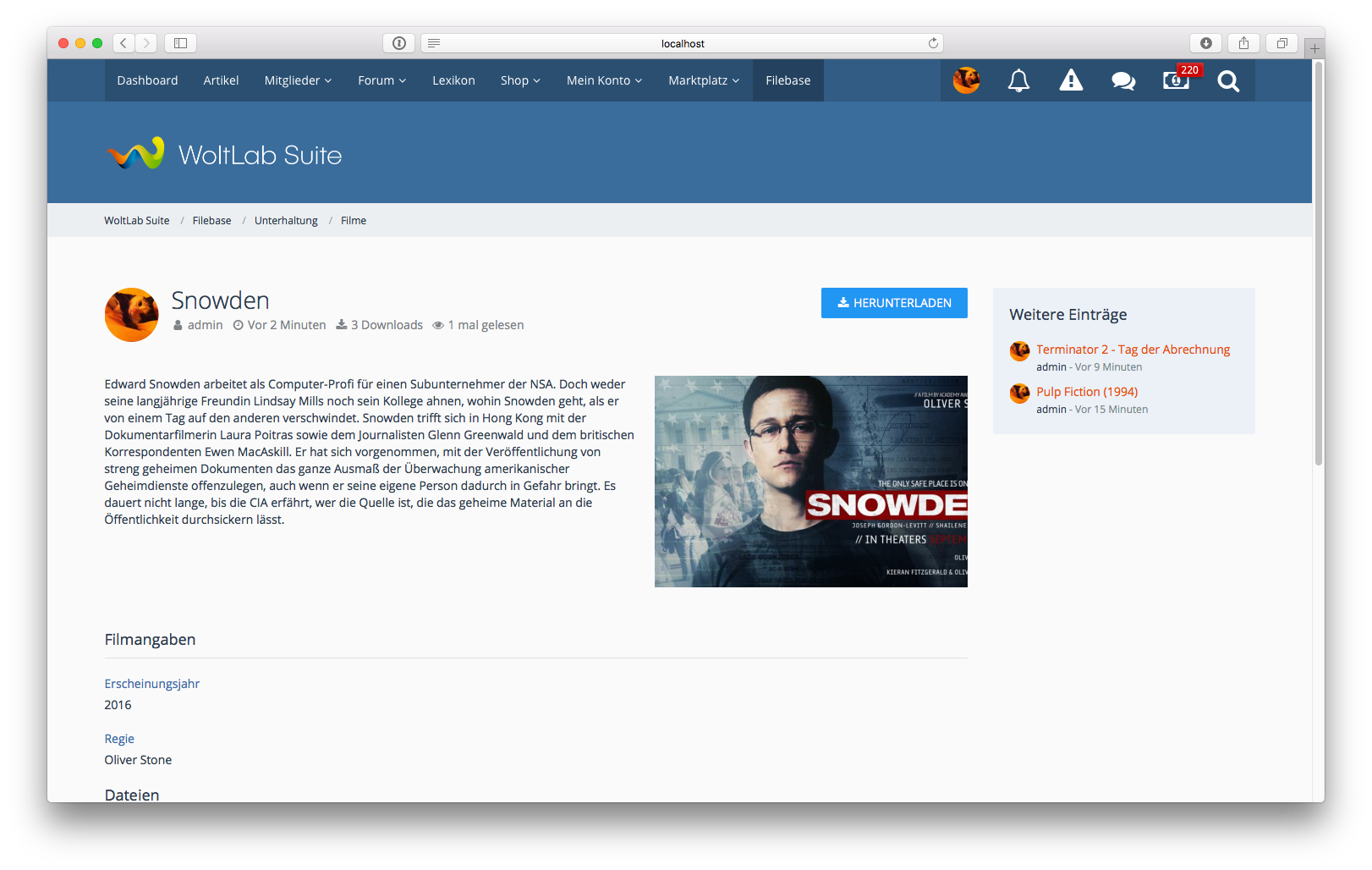
Task: Click the moderation warning triangle icon
Action: click(1071, 80)
